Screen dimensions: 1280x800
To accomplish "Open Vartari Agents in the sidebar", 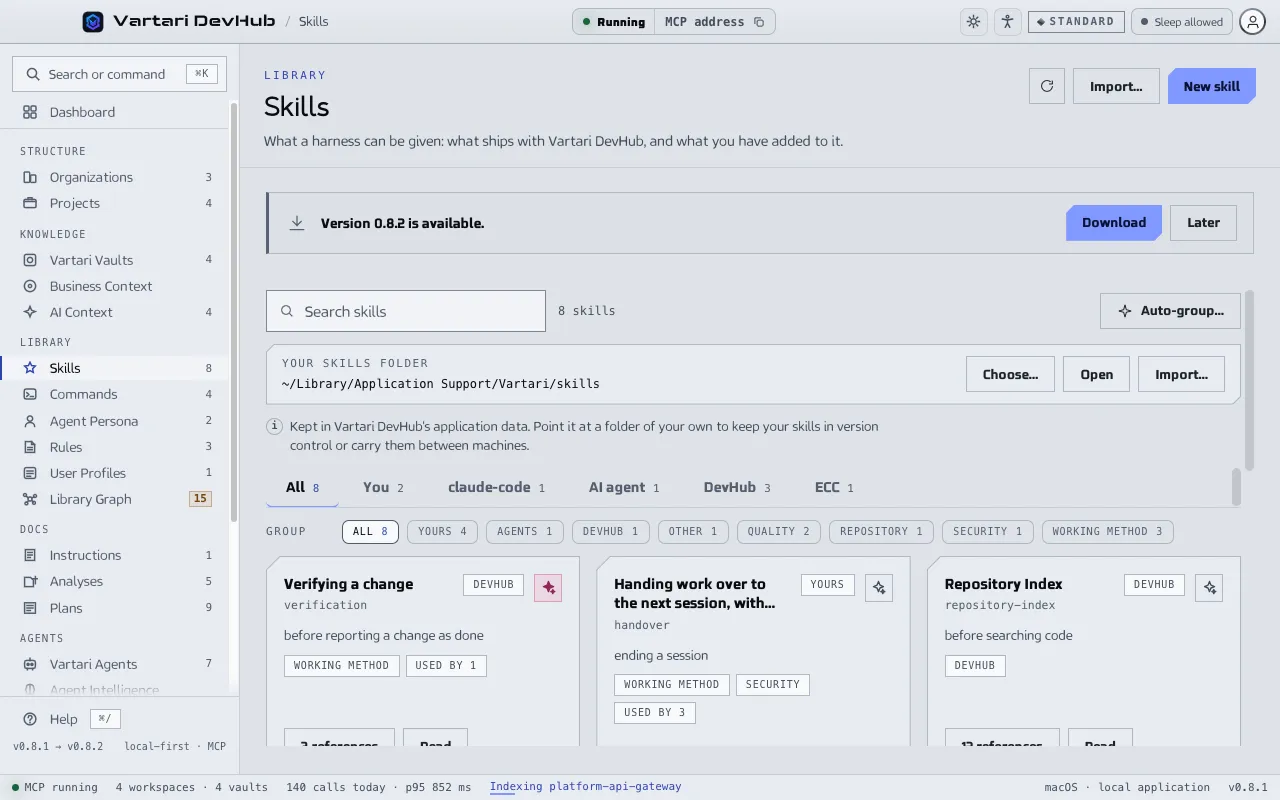I will click(116, 664).
